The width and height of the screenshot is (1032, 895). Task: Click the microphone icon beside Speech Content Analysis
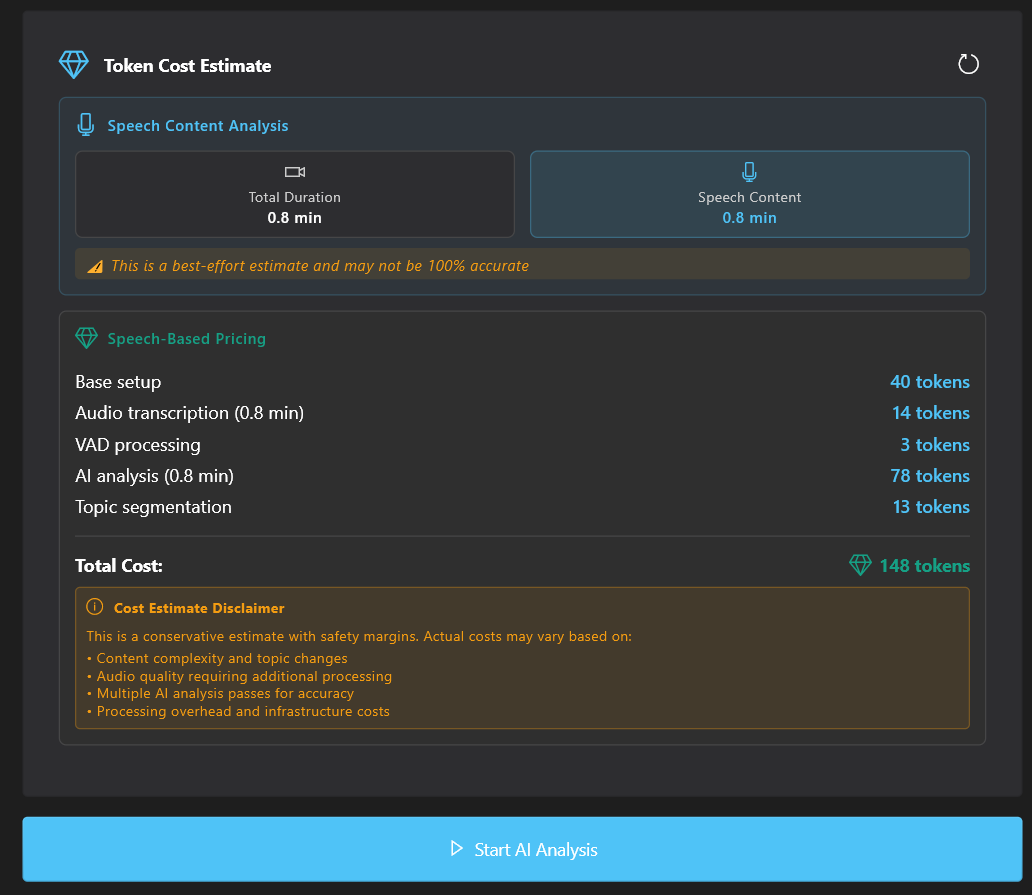86,125
